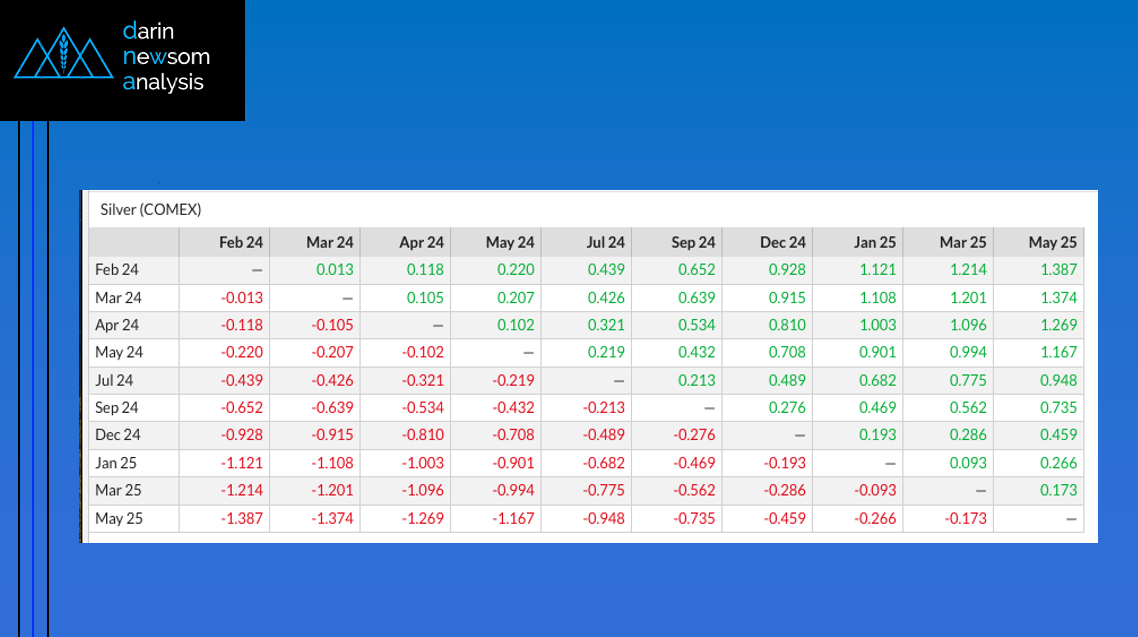Choose the Dec 24 column header
The image size is (1138, 637).
click(783, 242)
